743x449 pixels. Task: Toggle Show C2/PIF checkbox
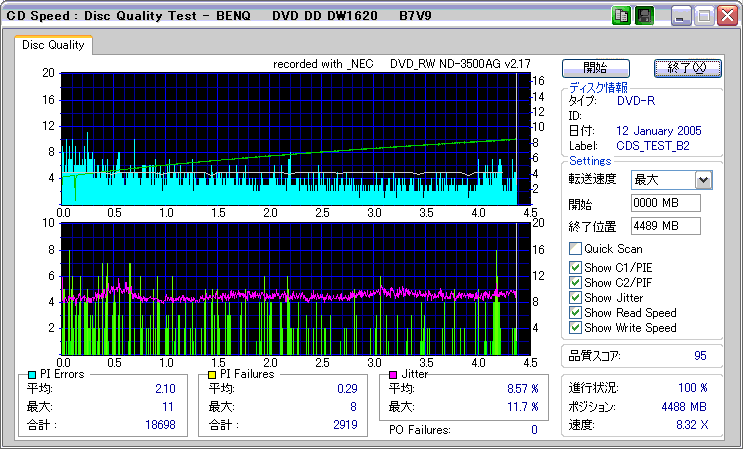pos(575,282)
